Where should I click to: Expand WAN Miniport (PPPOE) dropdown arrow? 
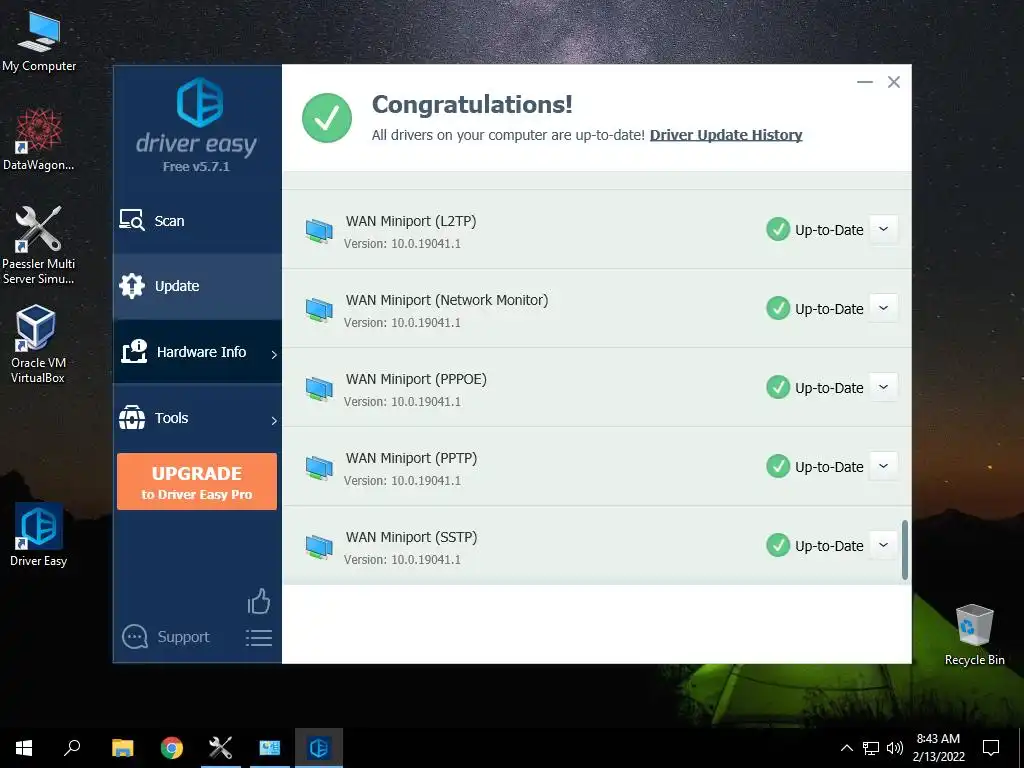(x=884, y=387)
